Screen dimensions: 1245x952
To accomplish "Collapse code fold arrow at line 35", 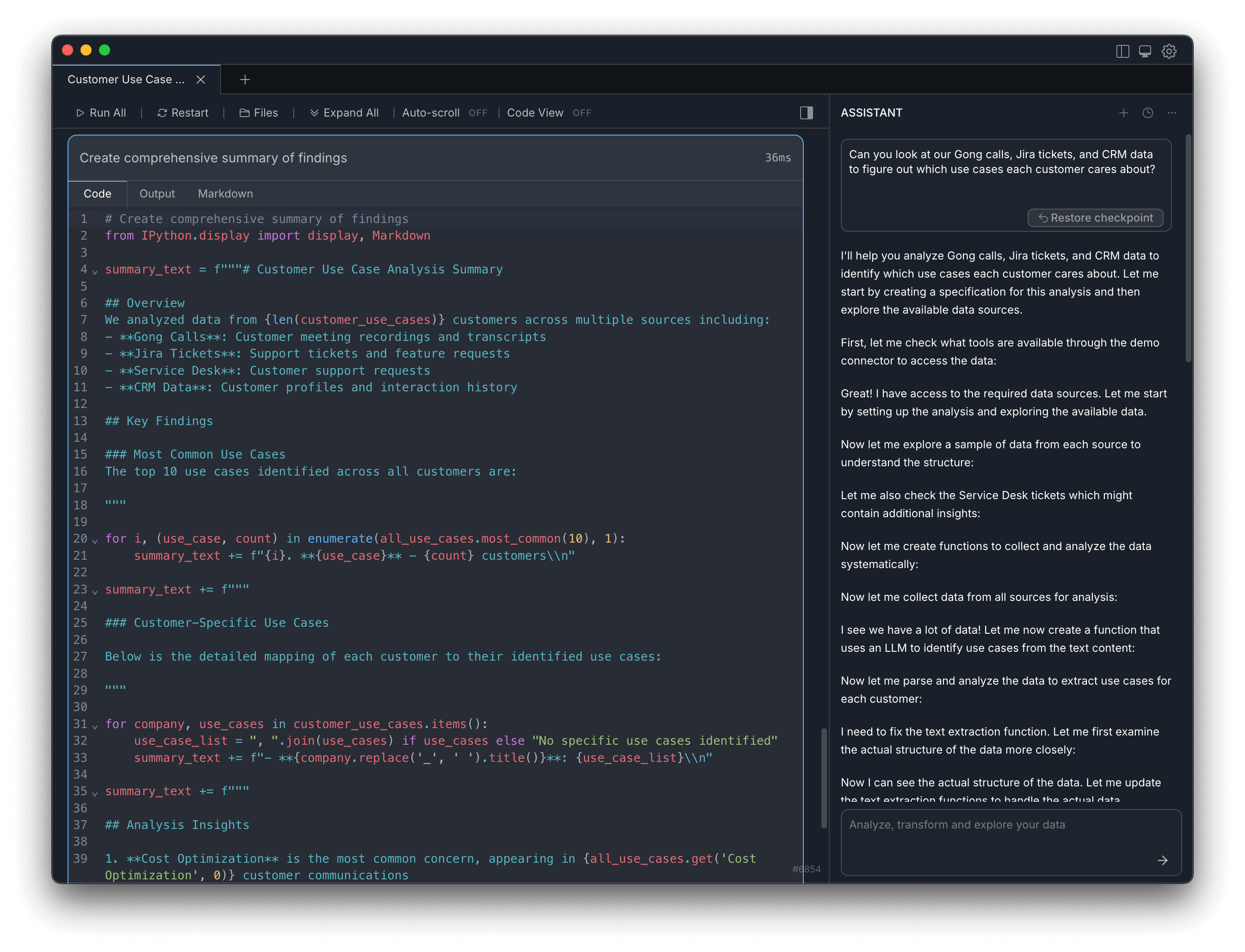I will (95, 793).
